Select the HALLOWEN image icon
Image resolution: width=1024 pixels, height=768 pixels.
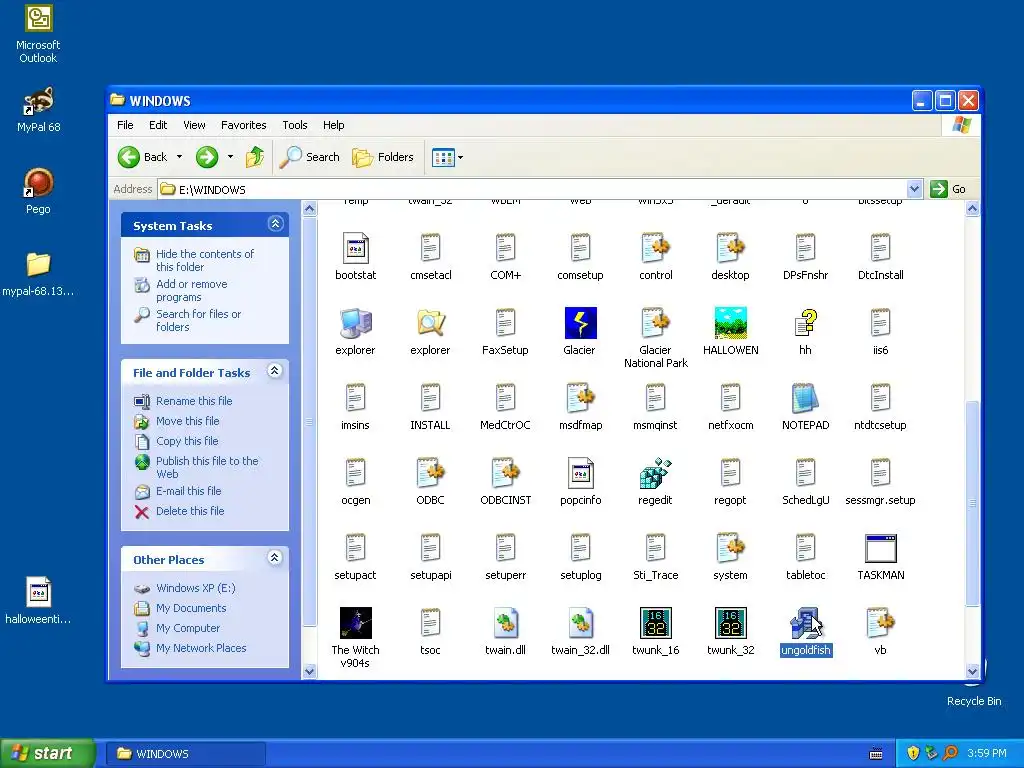[731, 323]
